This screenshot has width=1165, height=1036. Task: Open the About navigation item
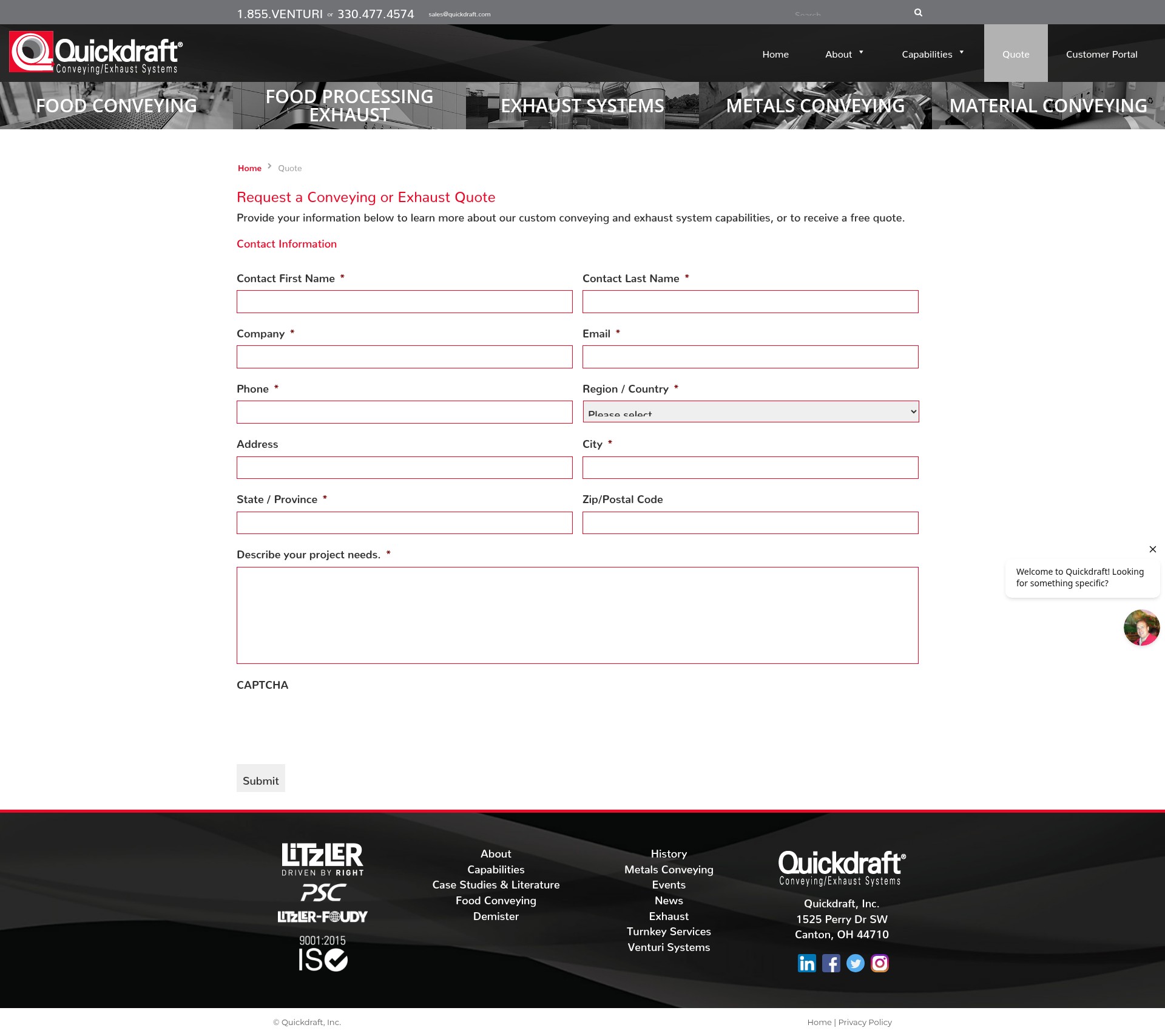point(839,54)
